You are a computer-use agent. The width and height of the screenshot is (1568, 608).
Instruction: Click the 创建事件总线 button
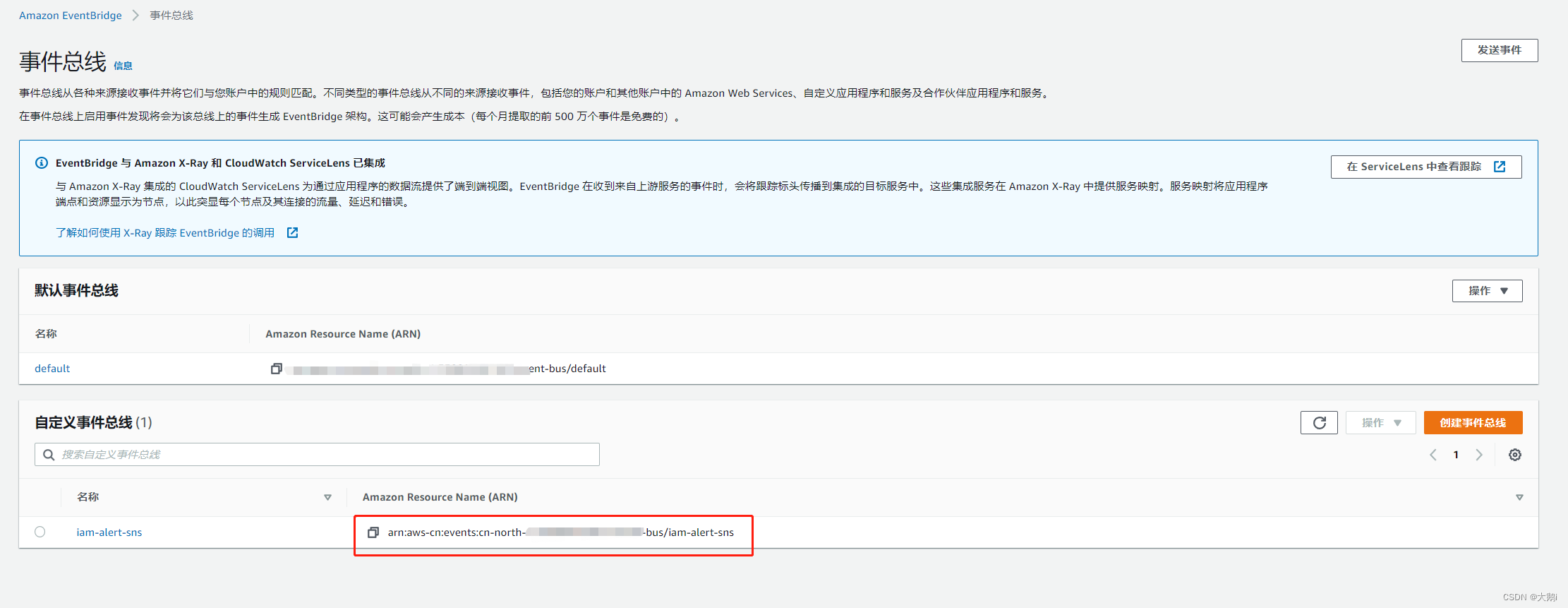point(1473,423)
